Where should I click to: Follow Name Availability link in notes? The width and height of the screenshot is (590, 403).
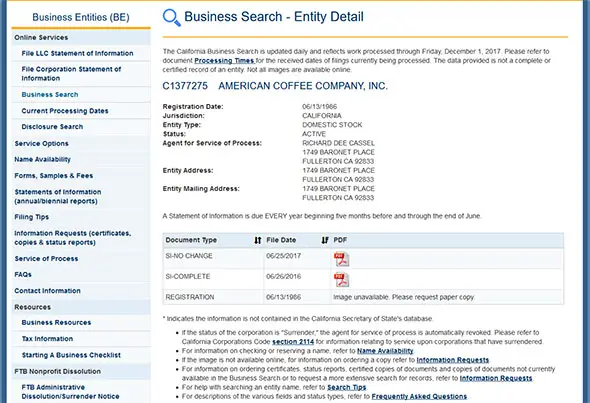point(385,351)
